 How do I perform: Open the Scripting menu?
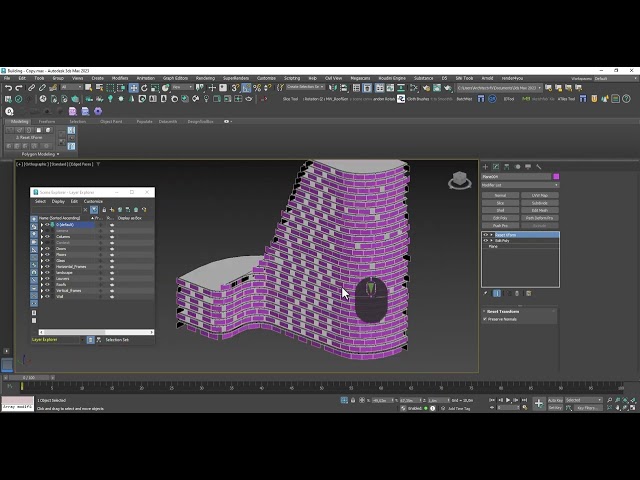click(x=291, y=78)
